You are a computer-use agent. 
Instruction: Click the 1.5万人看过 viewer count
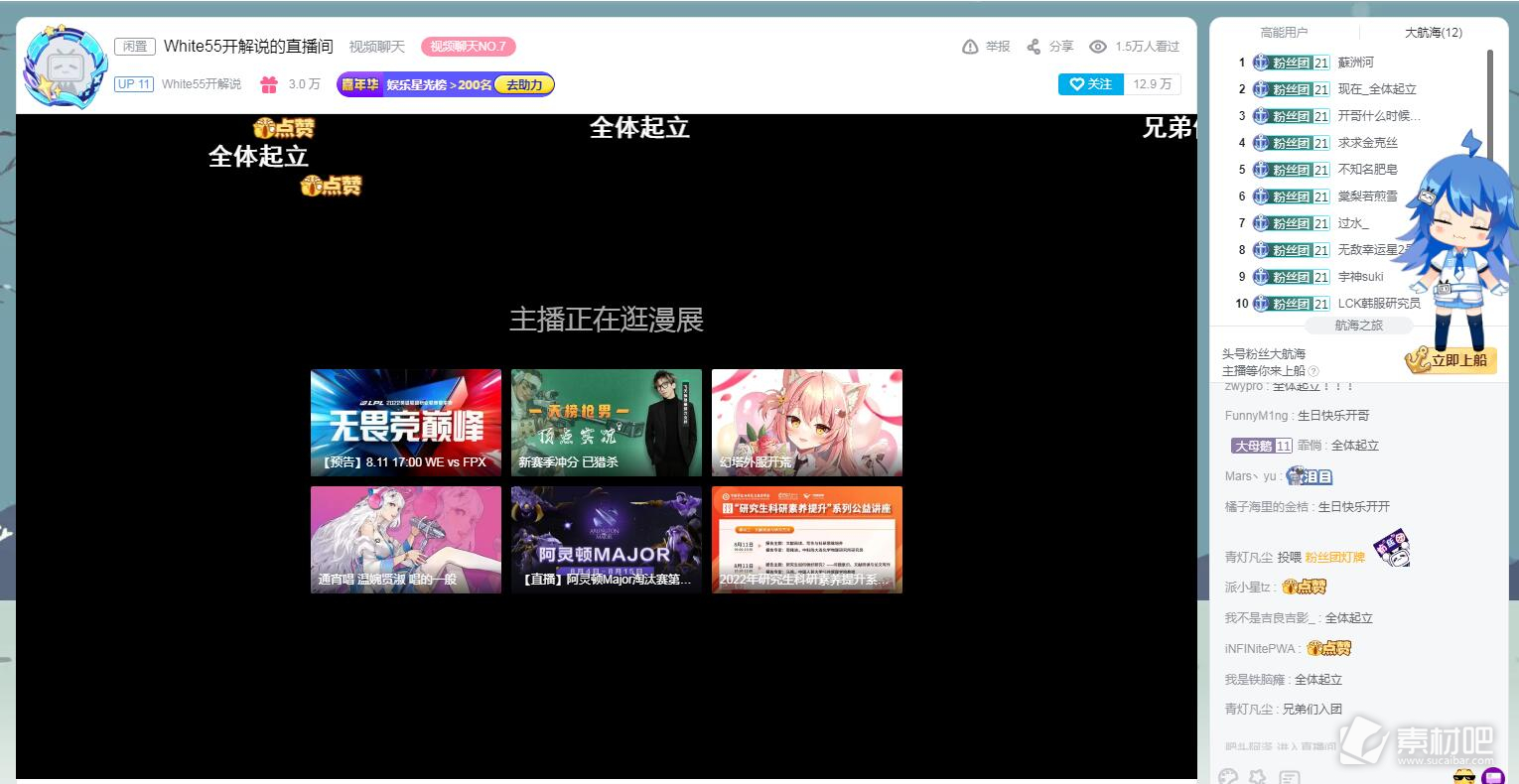(x=1147, y=47)
